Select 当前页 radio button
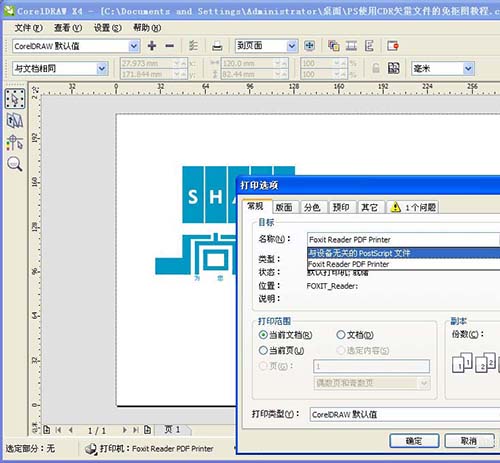 pyautogui.click(x=263, y=350)
